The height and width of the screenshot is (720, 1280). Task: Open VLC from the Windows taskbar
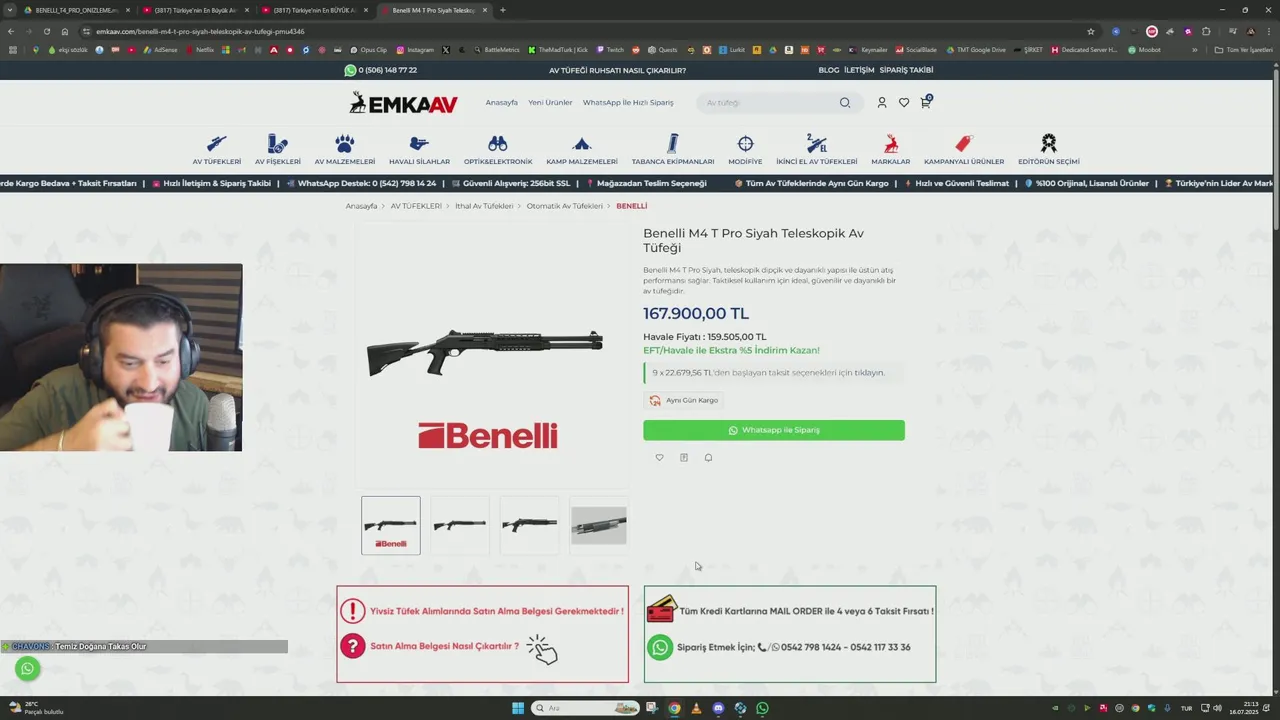tap(696, 708)
